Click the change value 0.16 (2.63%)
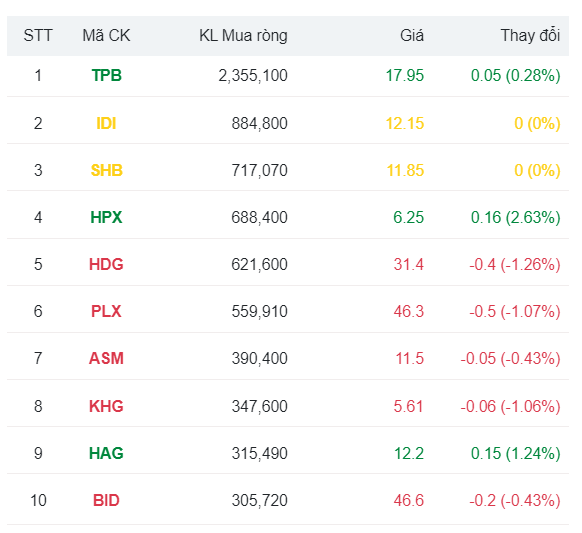The image size is (582, 533). click(x=516, y=218)
